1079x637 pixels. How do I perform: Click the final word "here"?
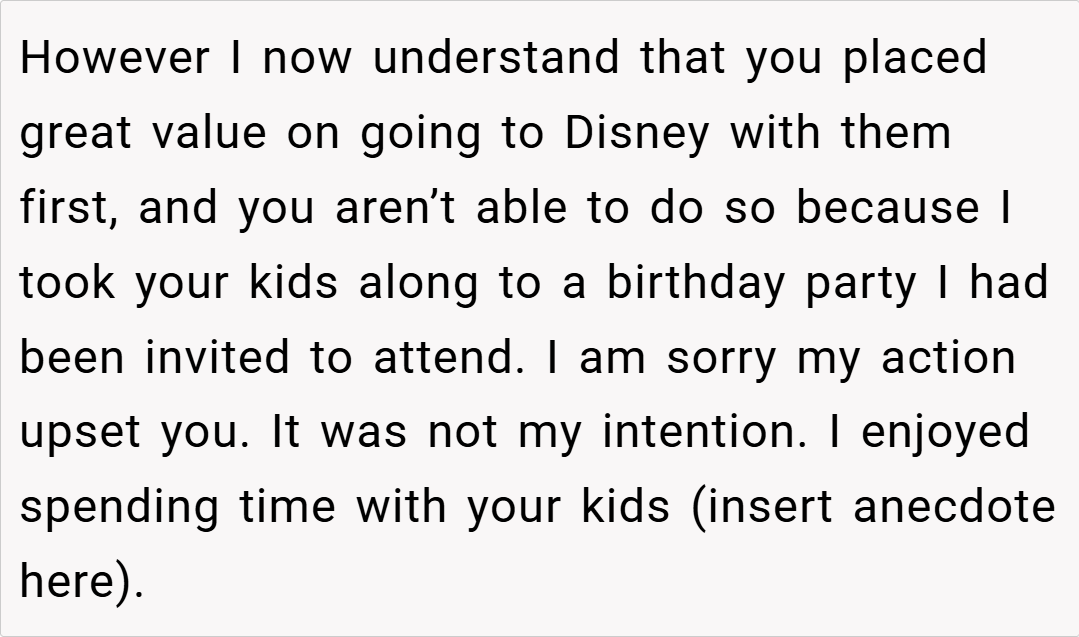pyautogui.click(x=67, y=581)
